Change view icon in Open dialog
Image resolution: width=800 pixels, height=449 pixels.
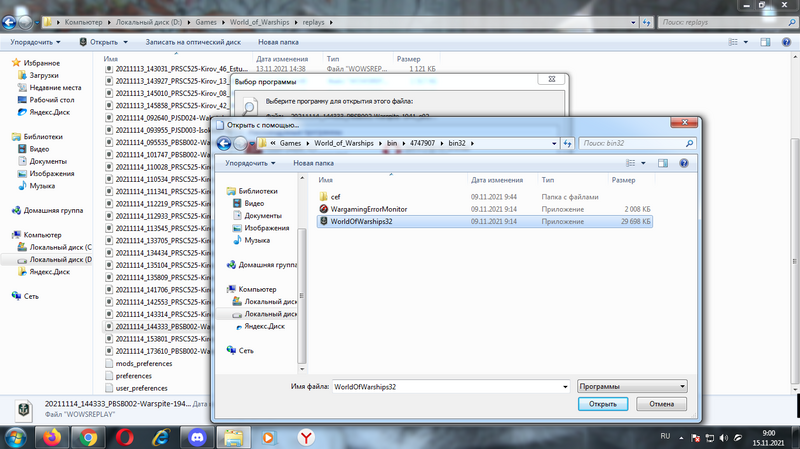[631, 163]
